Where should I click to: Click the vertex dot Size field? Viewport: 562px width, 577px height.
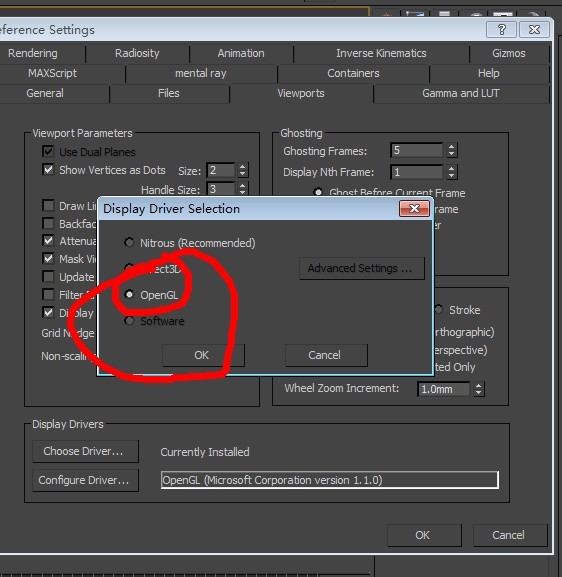click(221, 170)
